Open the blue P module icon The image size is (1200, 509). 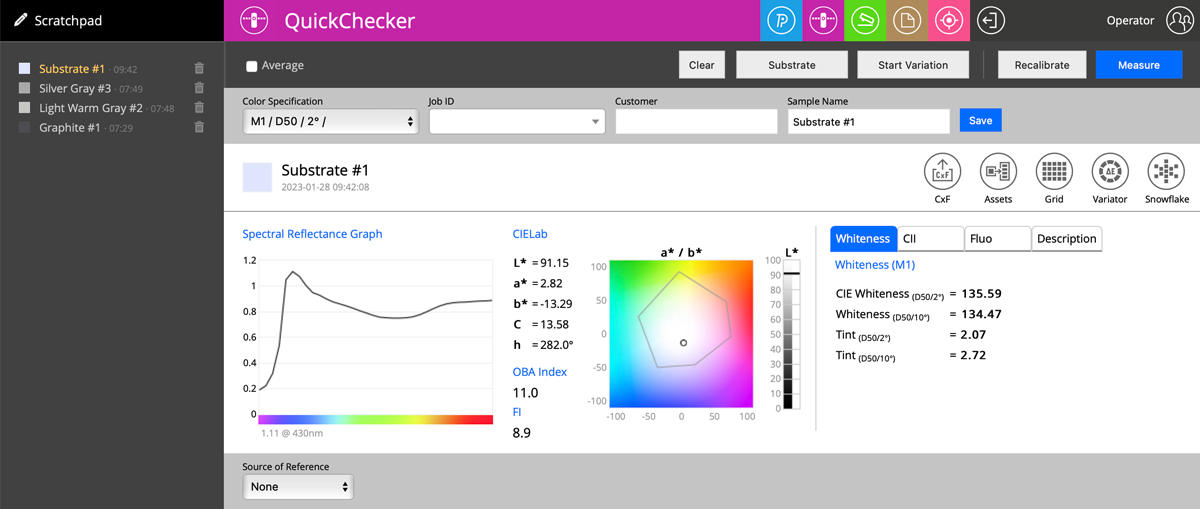(x=781, y=20)
